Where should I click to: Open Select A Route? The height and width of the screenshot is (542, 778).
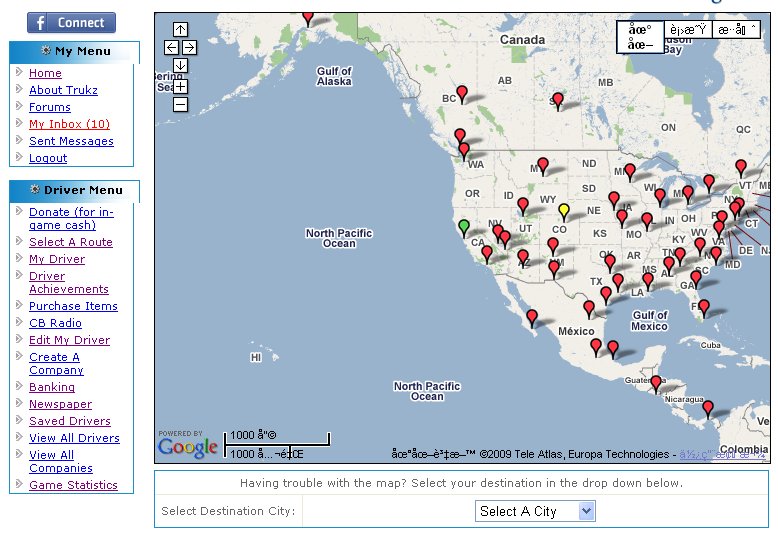71,242
